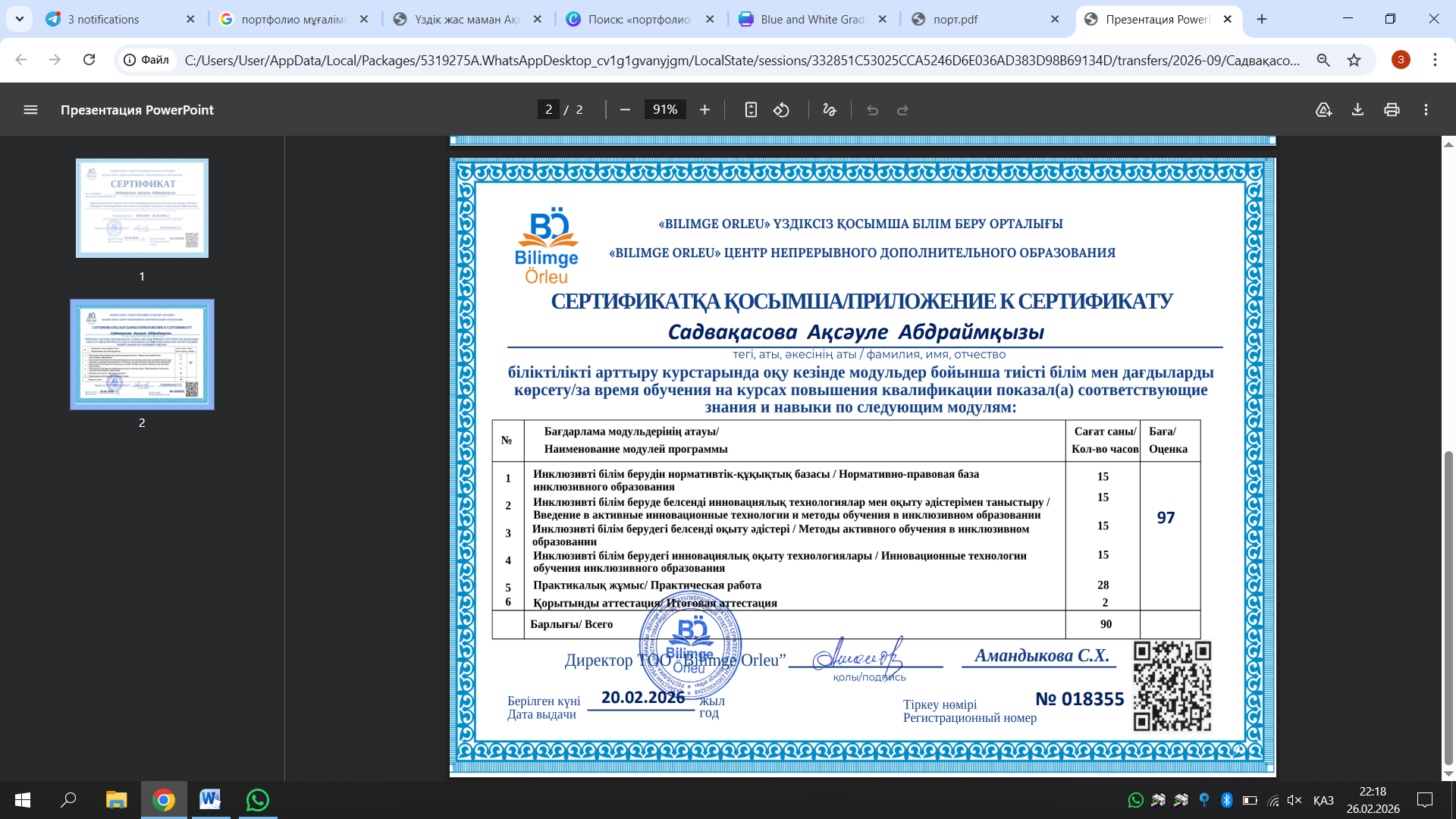
Task: Switch to the Blue and White Grad tab
Action: 811,19
